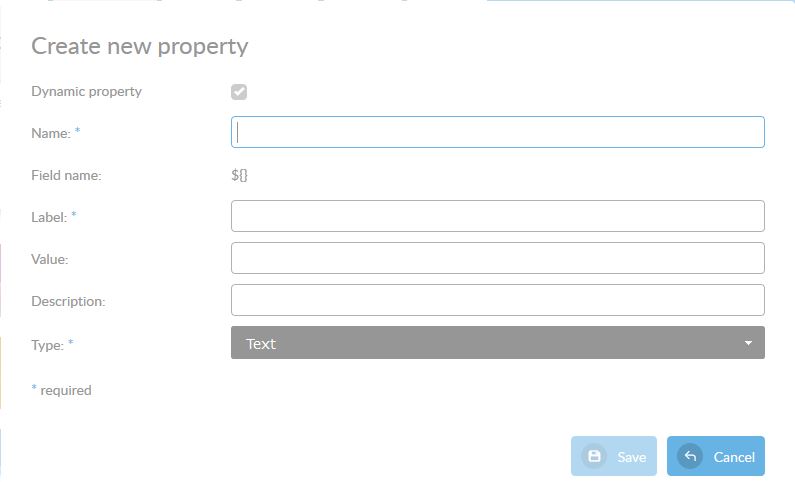Click the "Create new property" heading
The height and width of the screenshot is (482, 795).
click(x=140, y=46)
